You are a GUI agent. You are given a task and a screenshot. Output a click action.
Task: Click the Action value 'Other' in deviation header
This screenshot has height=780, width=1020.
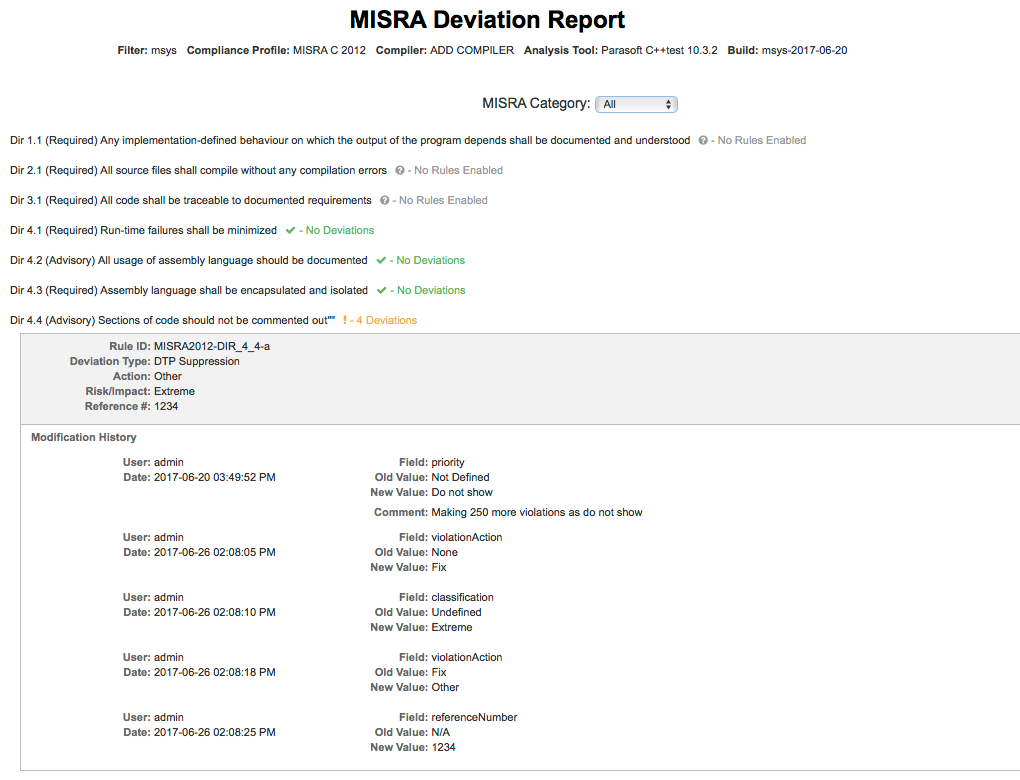168,376
